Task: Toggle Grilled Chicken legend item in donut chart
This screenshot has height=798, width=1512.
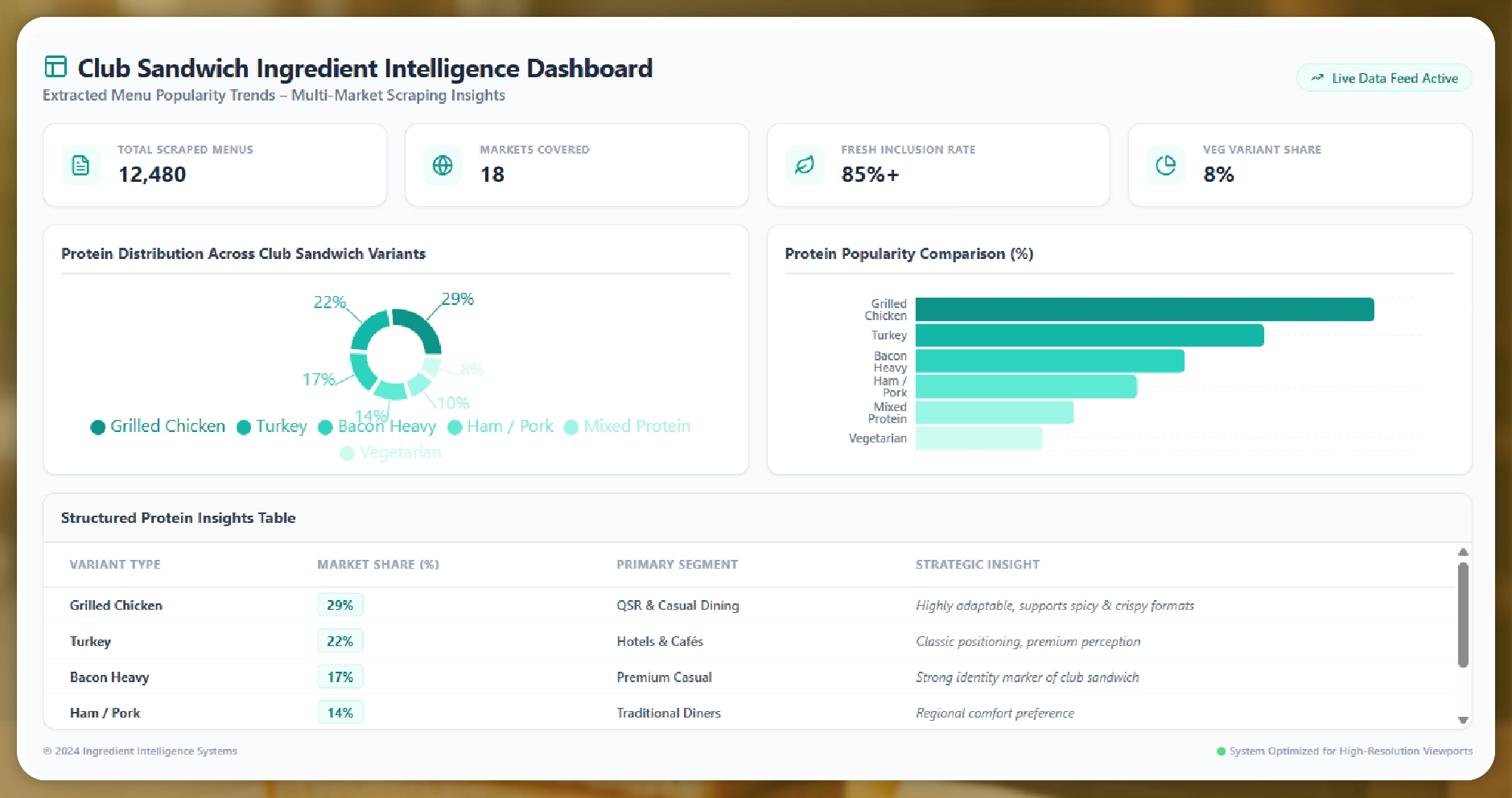Action: (159, 426)
